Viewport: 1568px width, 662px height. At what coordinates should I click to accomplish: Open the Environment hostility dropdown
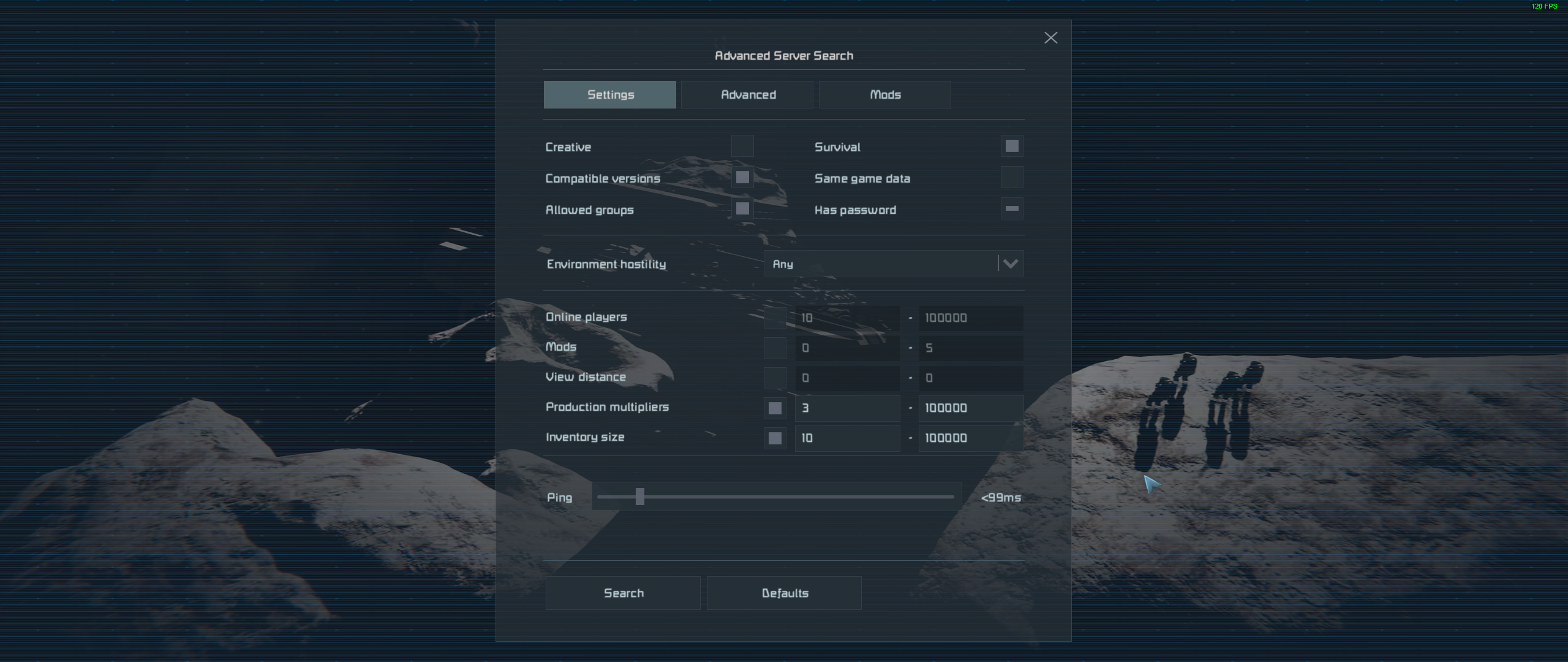coord(882,264)
